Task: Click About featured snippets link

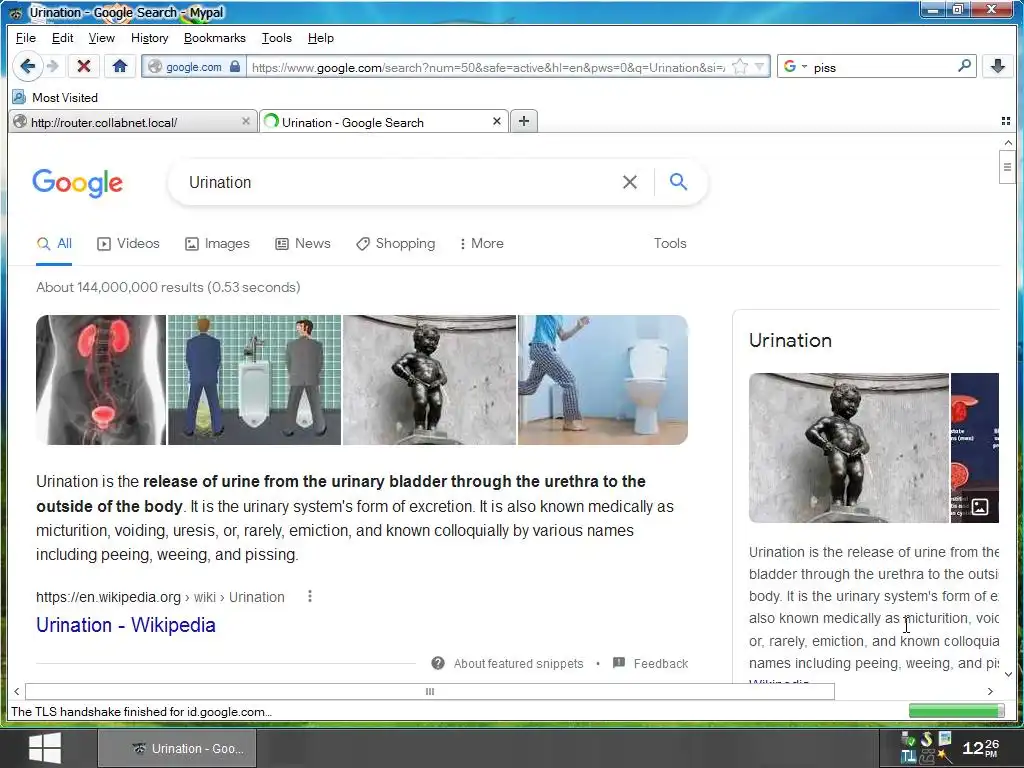Action: pyautogui.click(x=519, y=664)
